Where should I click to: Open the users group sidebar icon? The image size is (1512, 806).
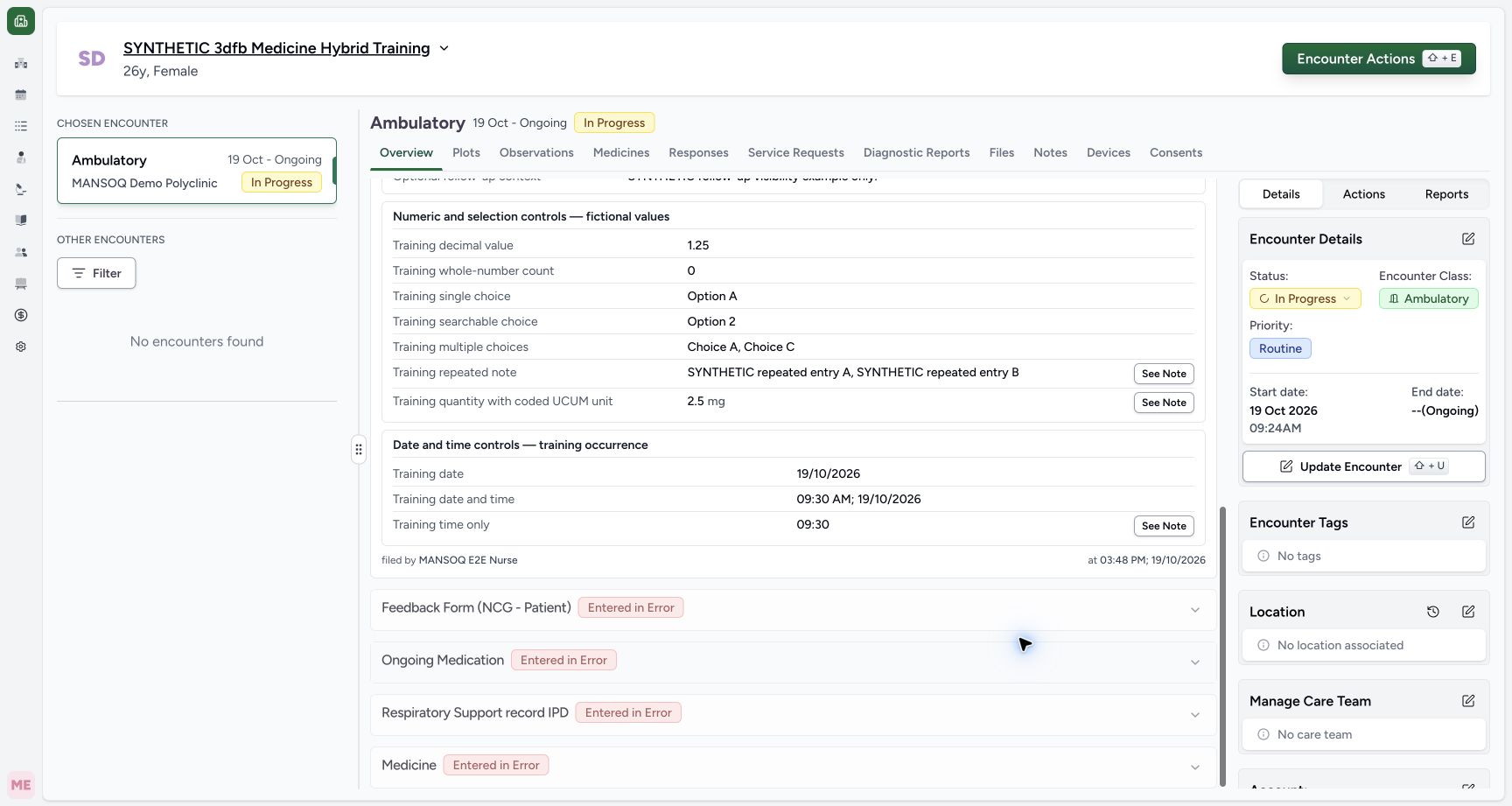coord(21,252)
